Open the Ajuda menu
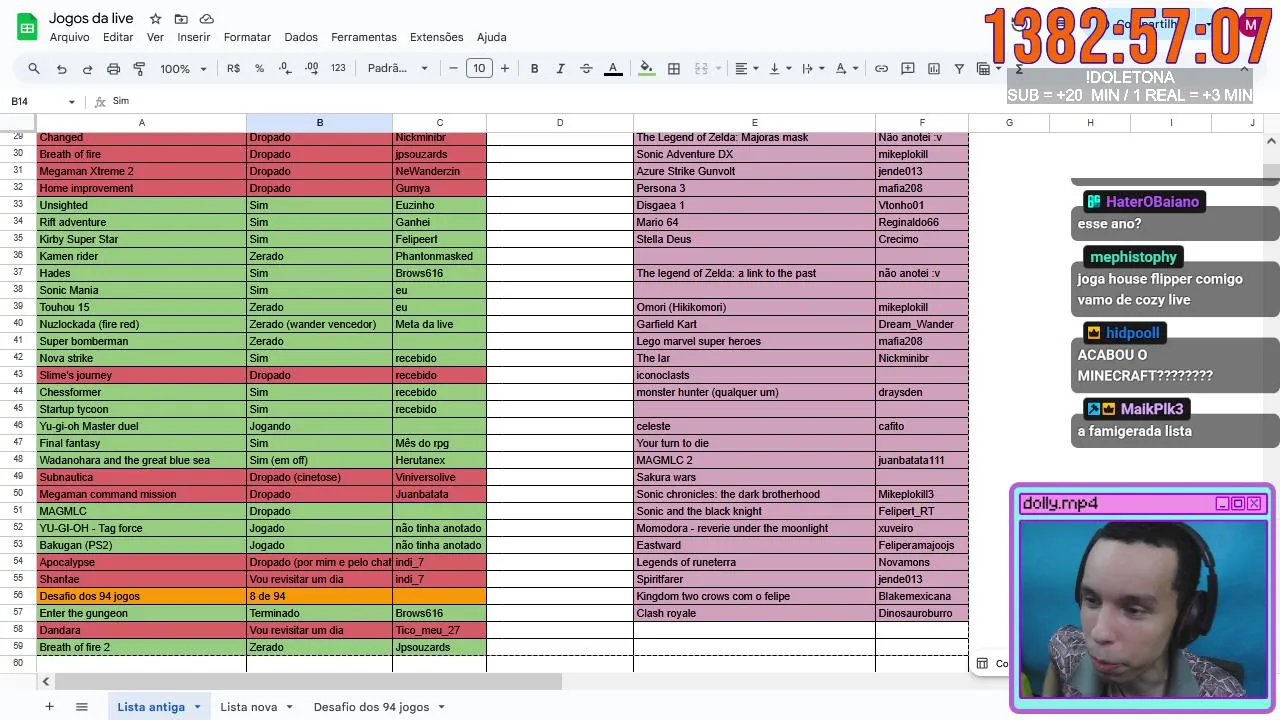The height and width of the screenshot is (720, 1280). tap(492, 37)
